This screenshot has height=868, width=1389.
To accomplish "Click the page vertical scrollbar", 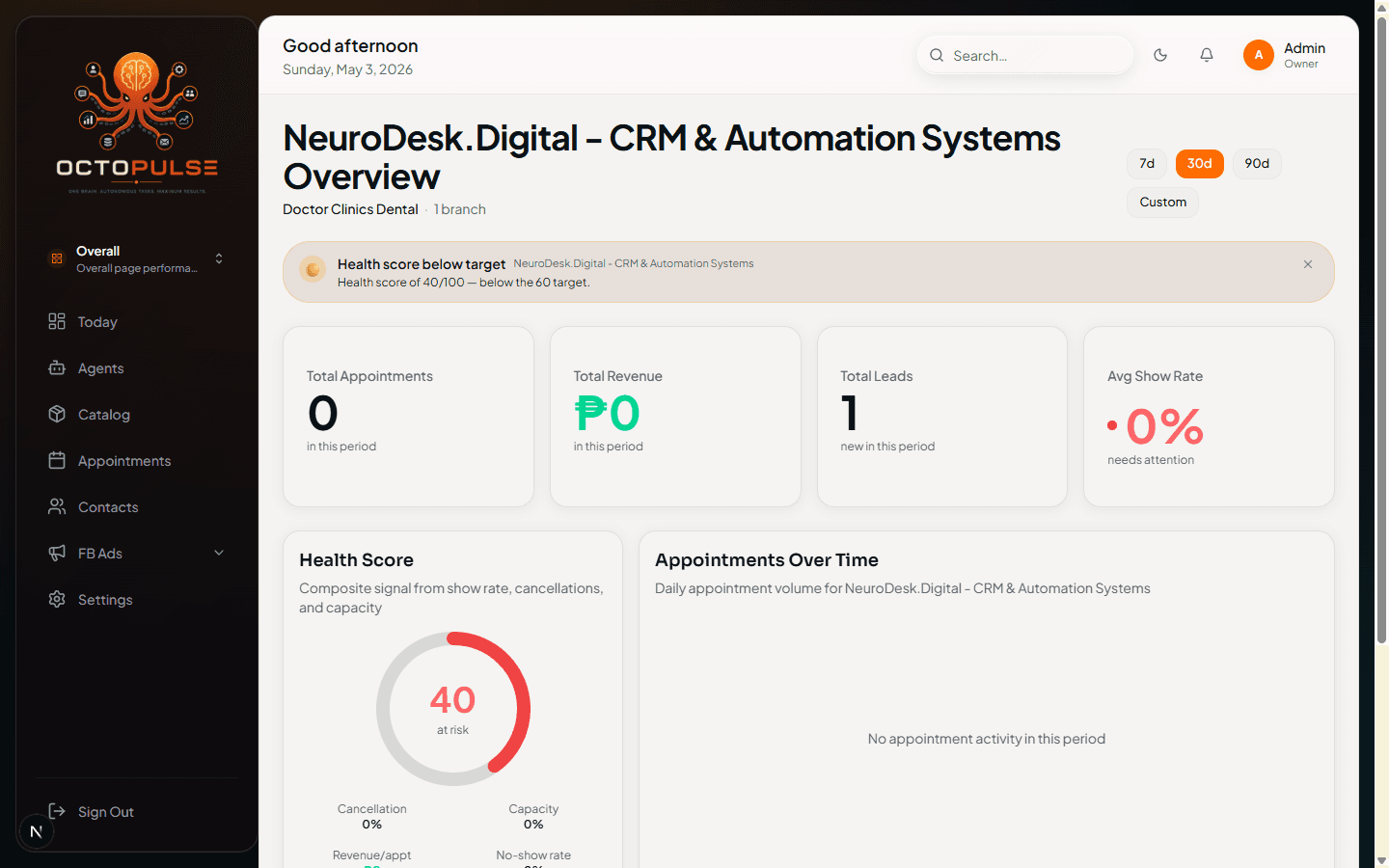I will [1381, 328].
